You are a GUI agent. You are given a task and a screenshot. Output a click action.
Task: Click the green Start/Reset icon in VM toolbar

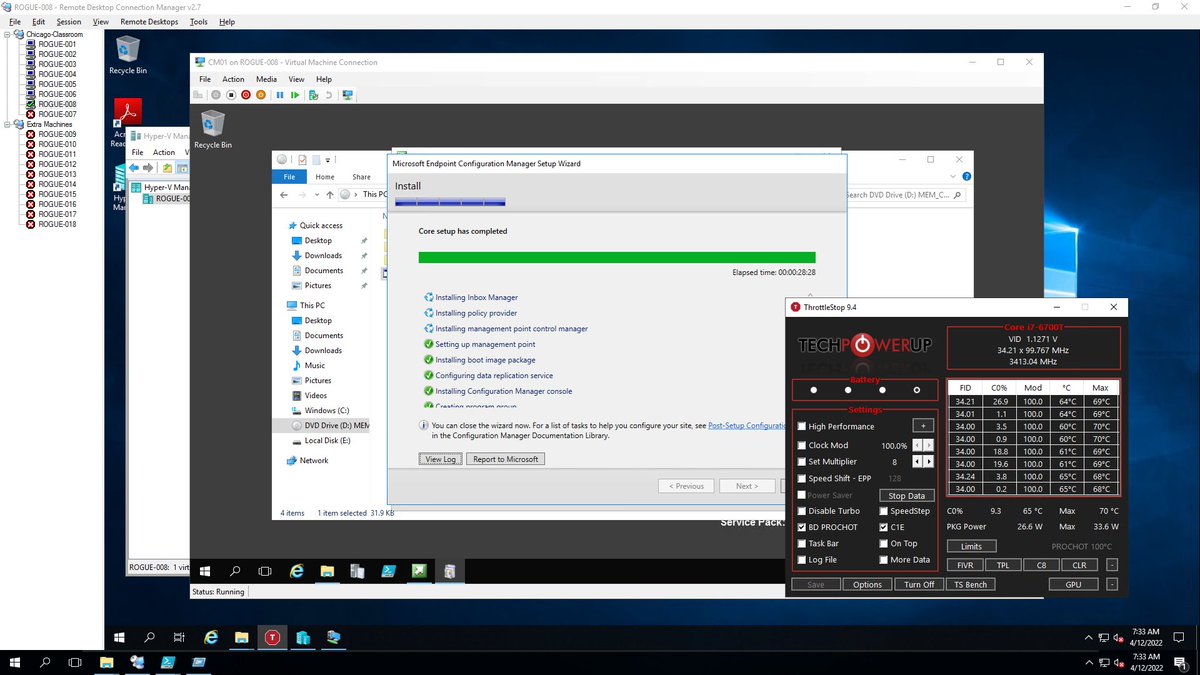[295, 95]
